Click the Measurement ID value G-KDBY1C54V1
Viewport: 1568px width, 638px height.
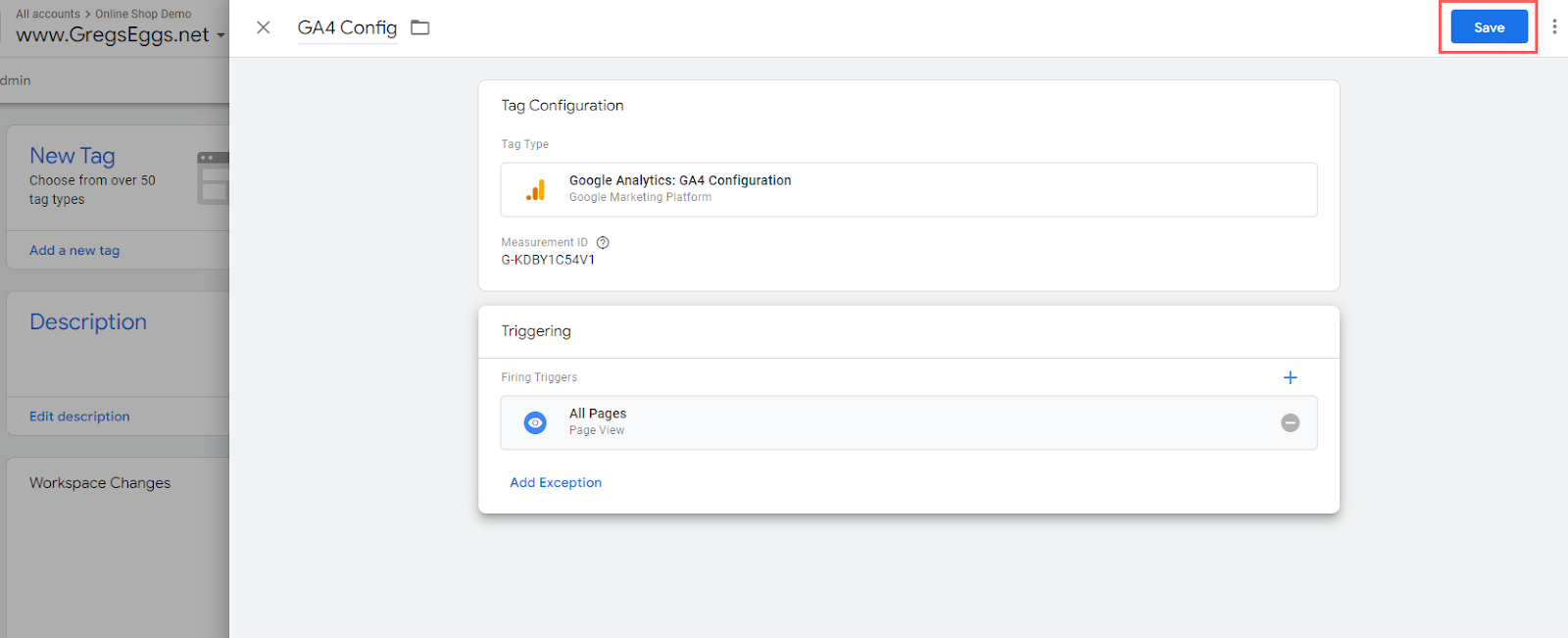548,260
